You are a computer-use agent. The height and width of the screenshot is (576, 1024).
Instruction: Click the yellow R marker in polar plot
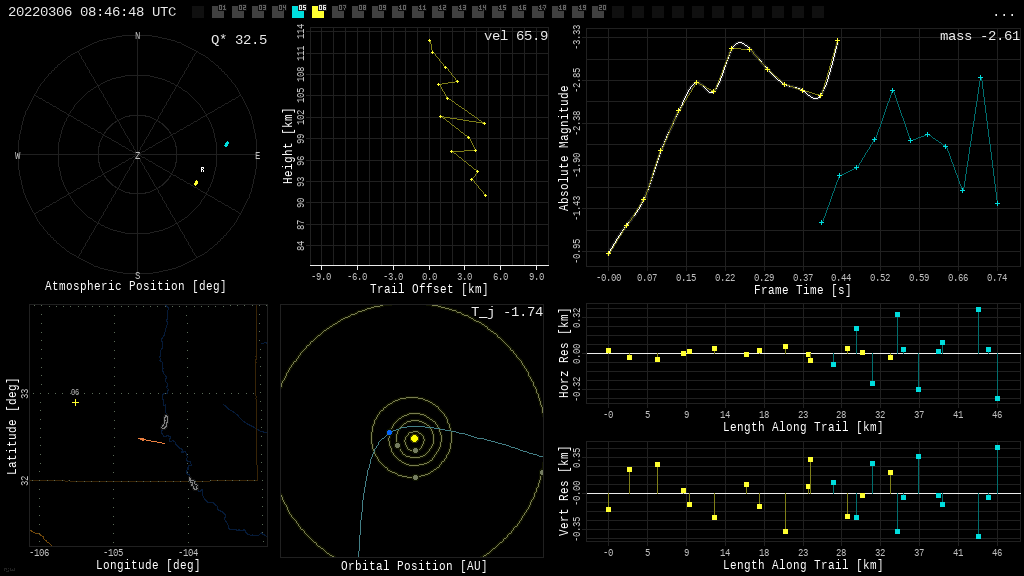click(196, 182)
